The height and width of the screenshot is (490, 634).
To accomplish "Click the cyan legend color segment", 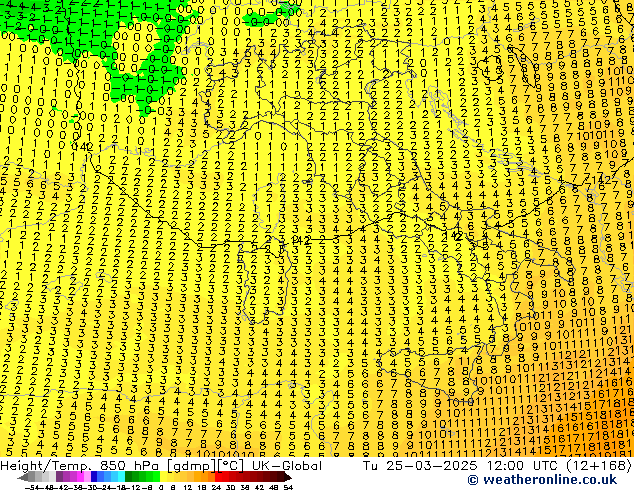I will [x=121, y=477].
